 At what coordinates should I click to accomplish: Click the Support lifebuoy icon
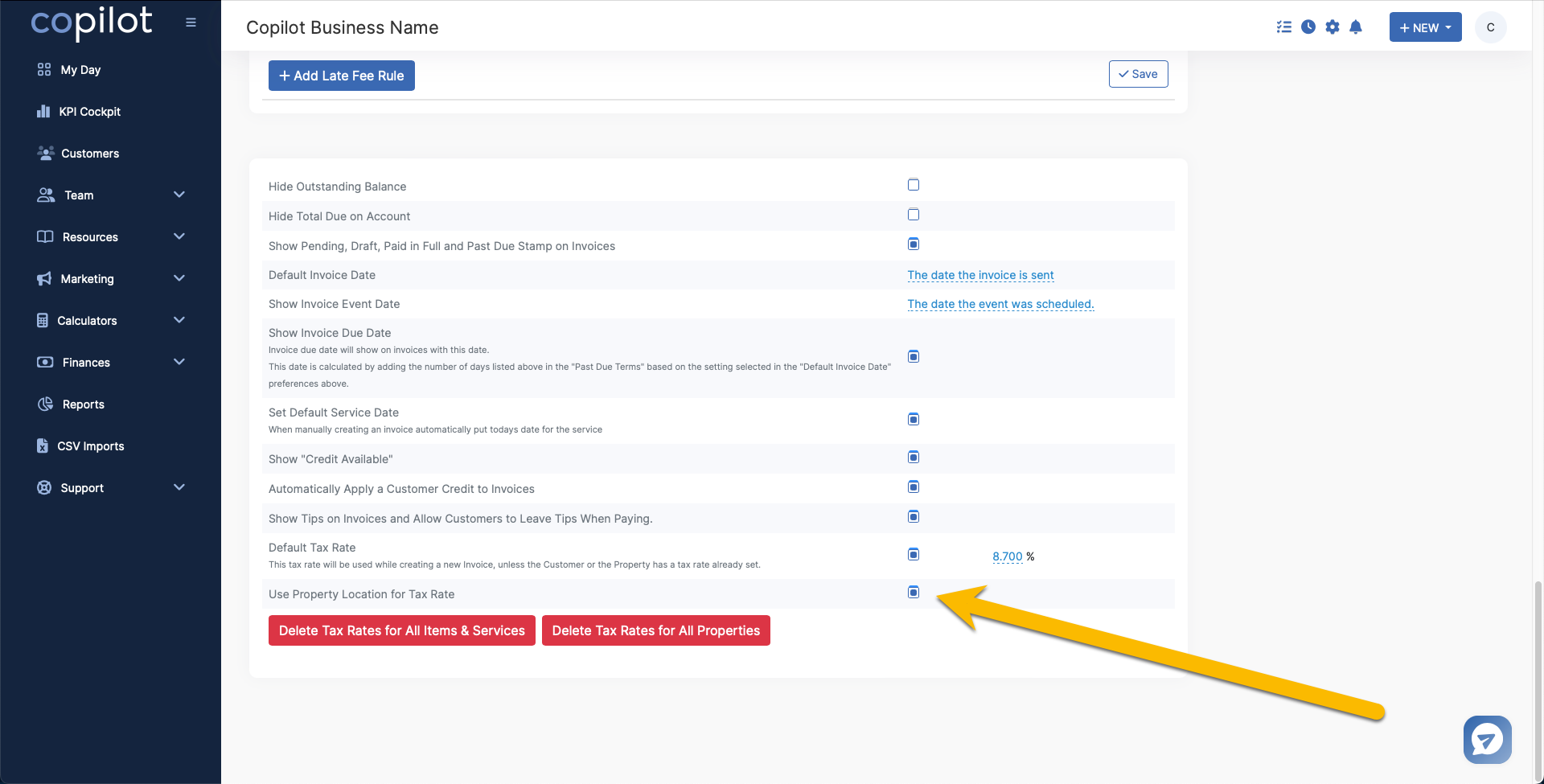pos(44,488)
